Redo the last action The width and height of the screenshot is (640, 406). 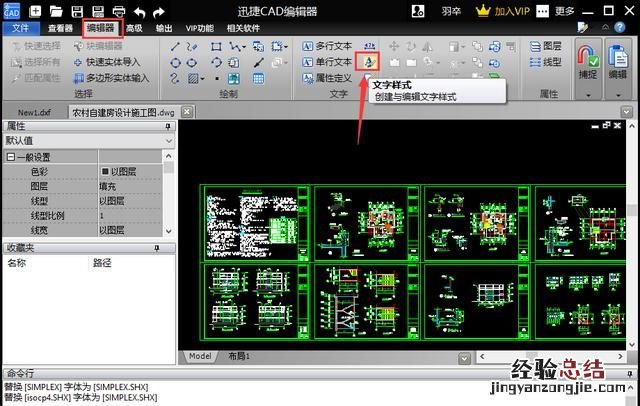(x=159, y=12)
